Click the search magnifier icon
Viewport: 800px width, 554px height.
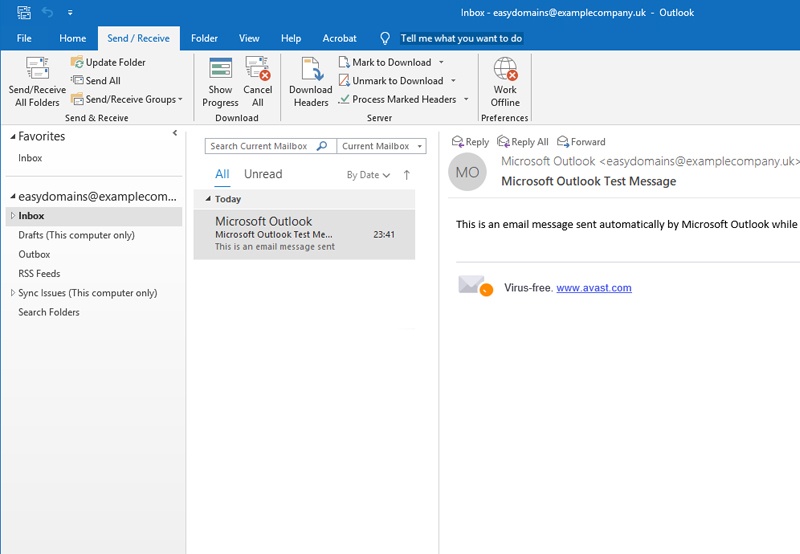(x=322, y=146)
